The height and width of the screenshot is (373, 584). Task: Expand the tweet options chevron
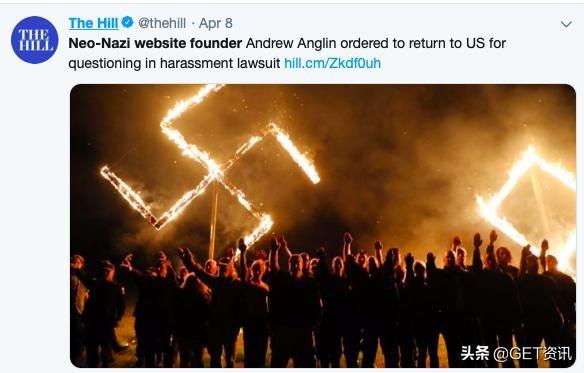[x=566, y=25]
